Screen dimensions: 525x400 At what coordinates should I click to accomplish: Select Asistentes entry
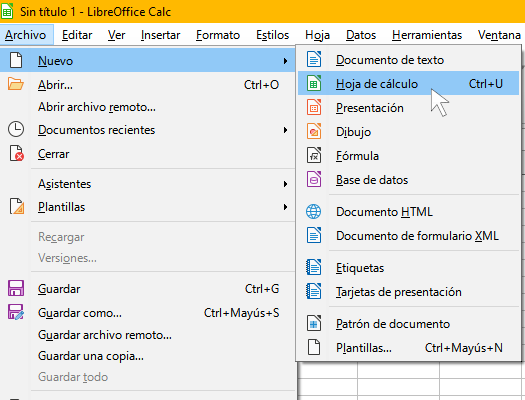(x=147, y=184)
